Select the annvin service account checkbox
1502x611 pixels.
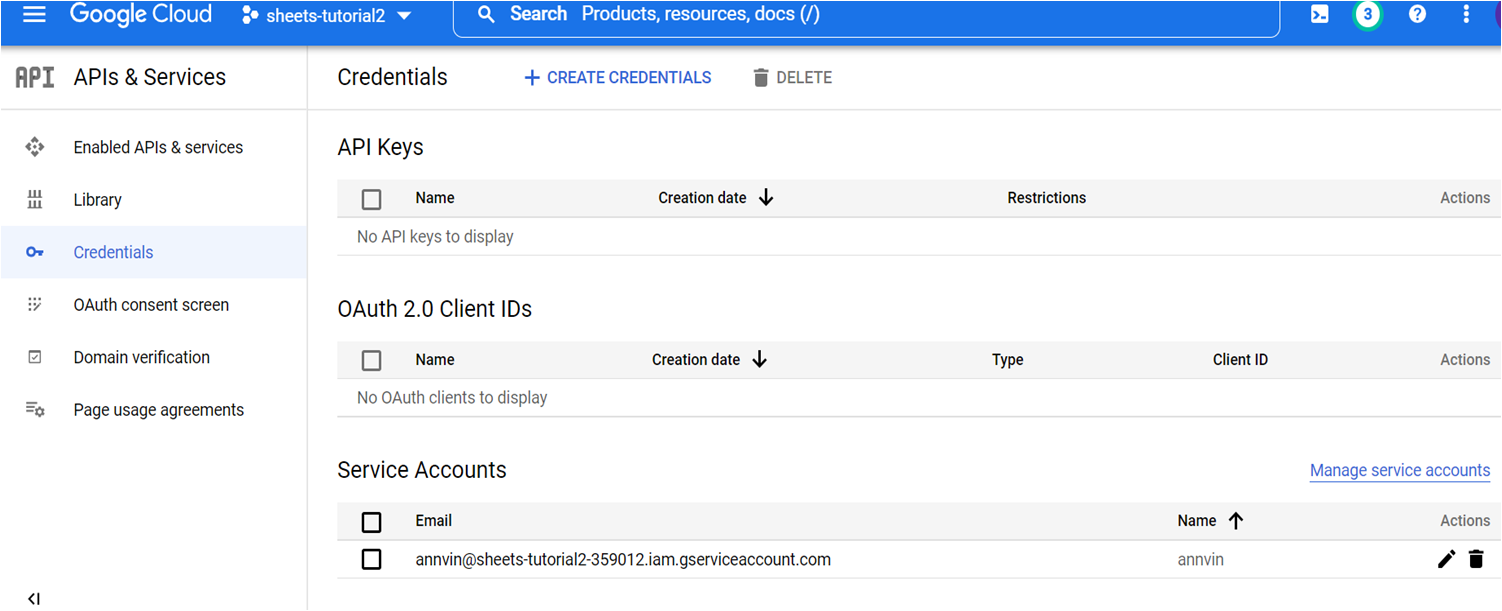(371, 559)
